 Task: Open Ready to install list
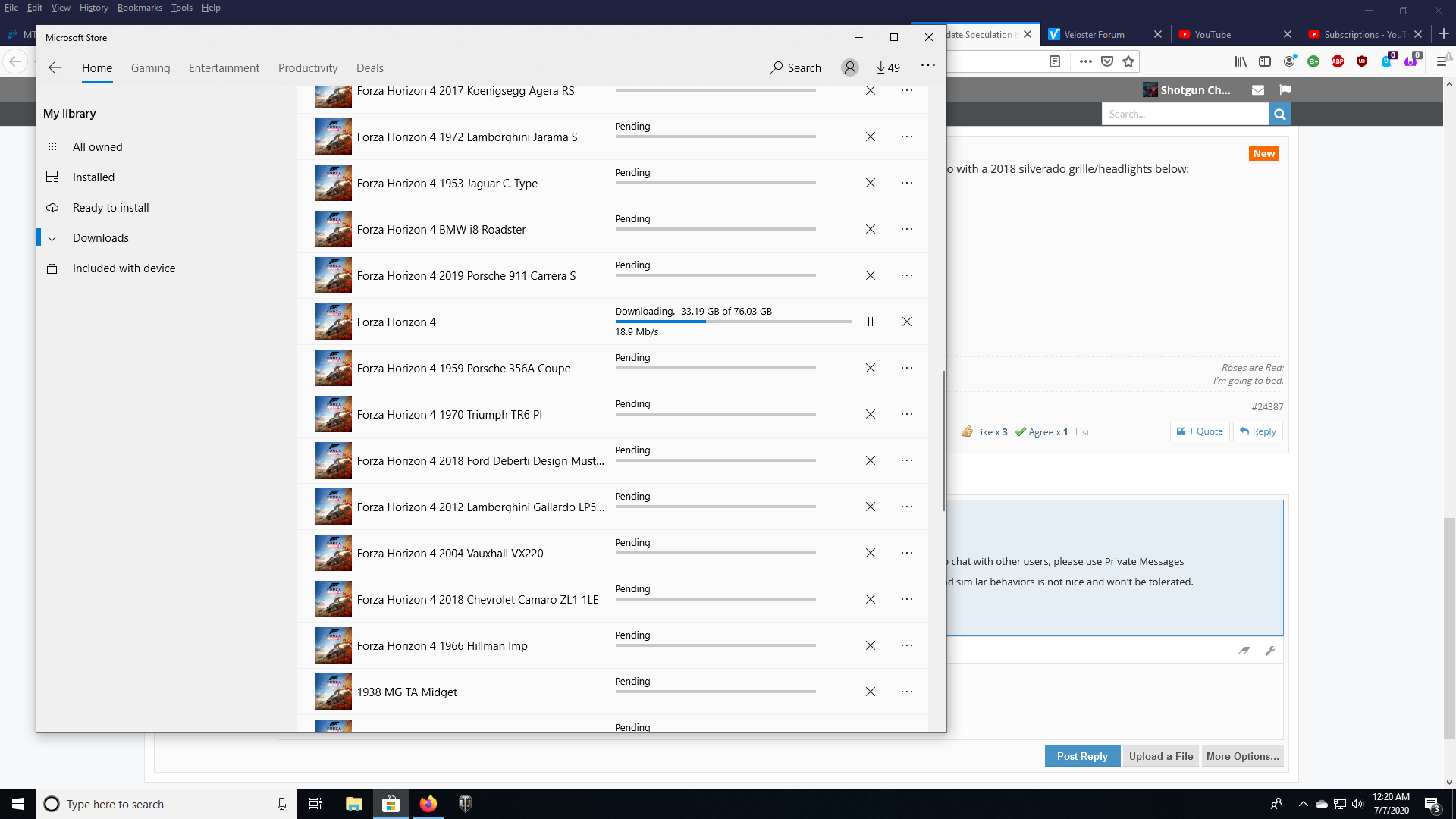[167, 207]
